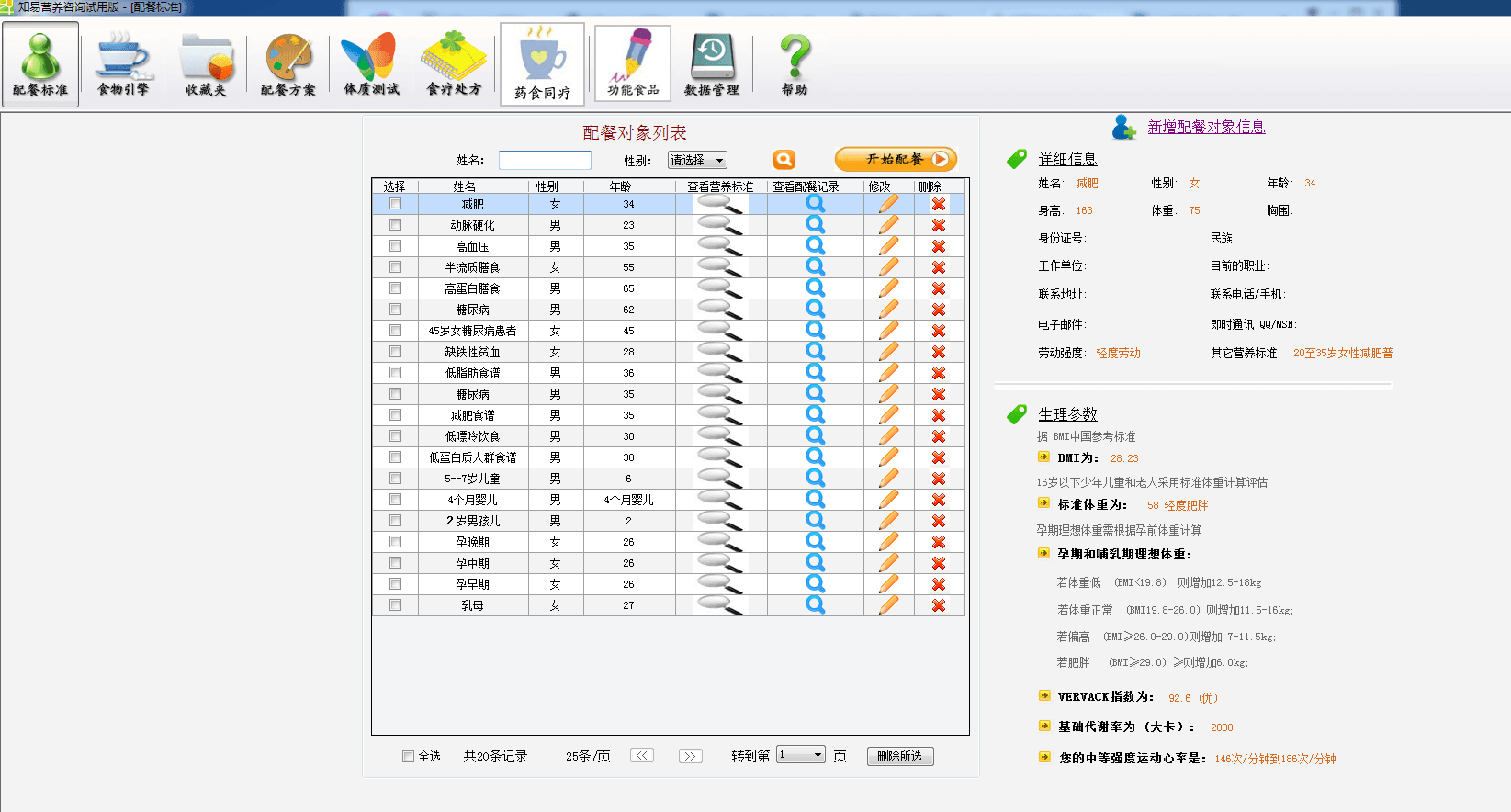Open the 体质测试 butterfly module

371,64
